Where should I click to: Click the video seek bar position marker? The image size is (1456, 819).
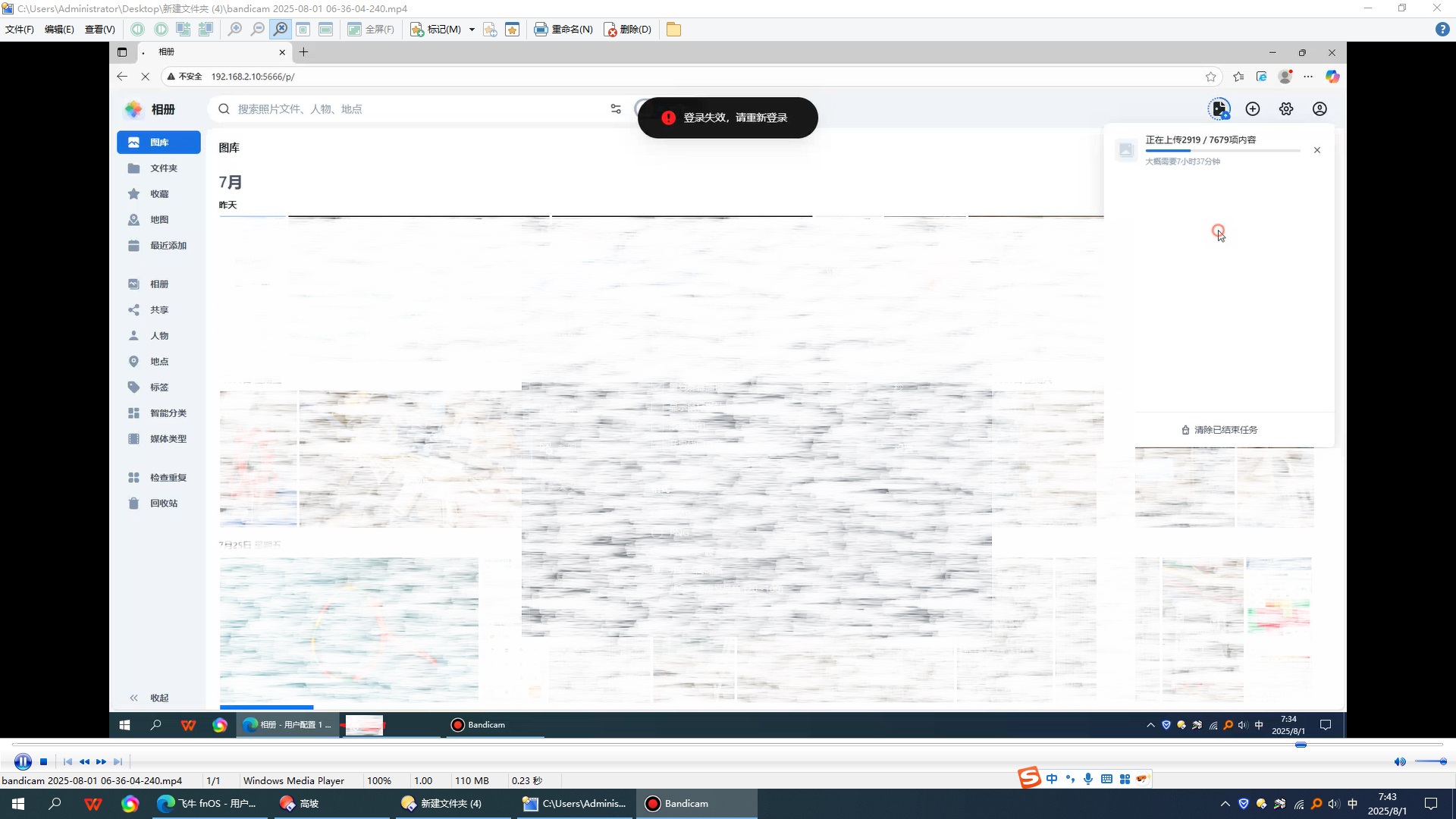(x=1301, y=745)
